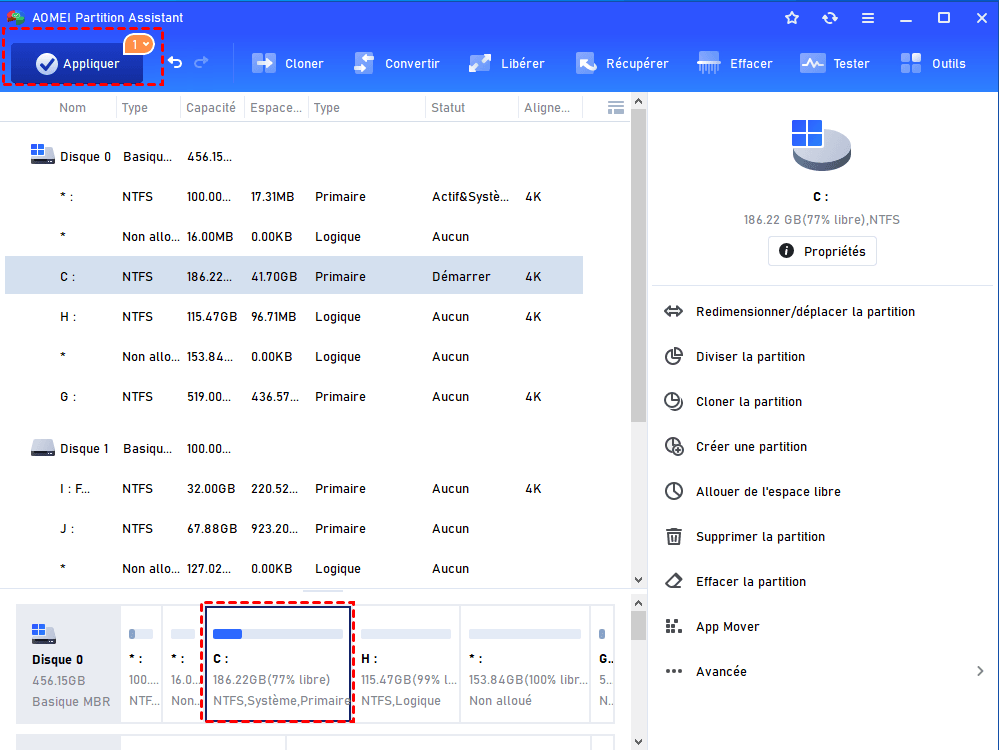Click Redimensionner/déplacer la partition
The height and width of the screenshot is (750, 999).
805,312
